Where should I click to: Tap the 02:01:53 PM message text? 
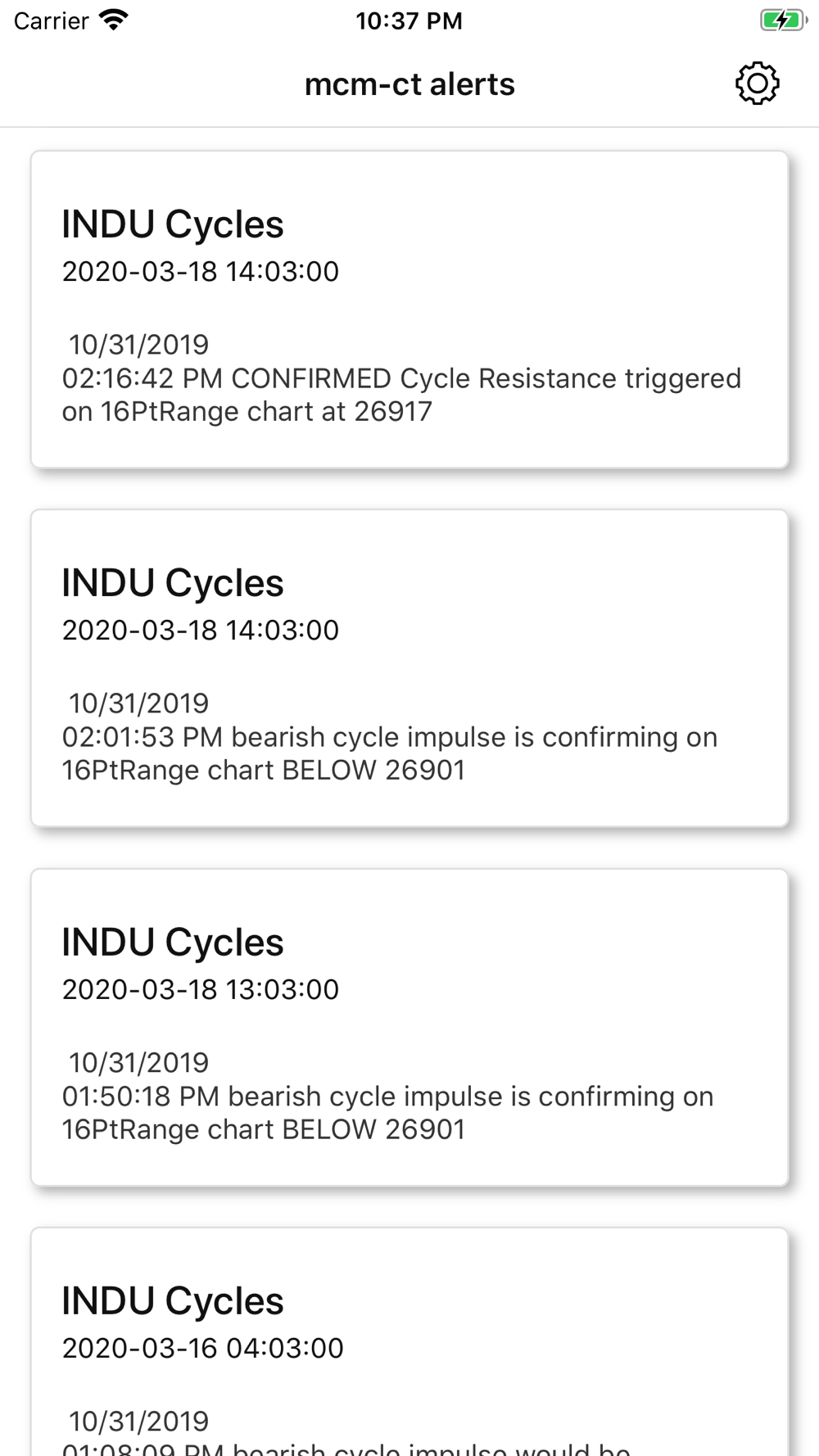pyautogui.click(x=390, y=753)
